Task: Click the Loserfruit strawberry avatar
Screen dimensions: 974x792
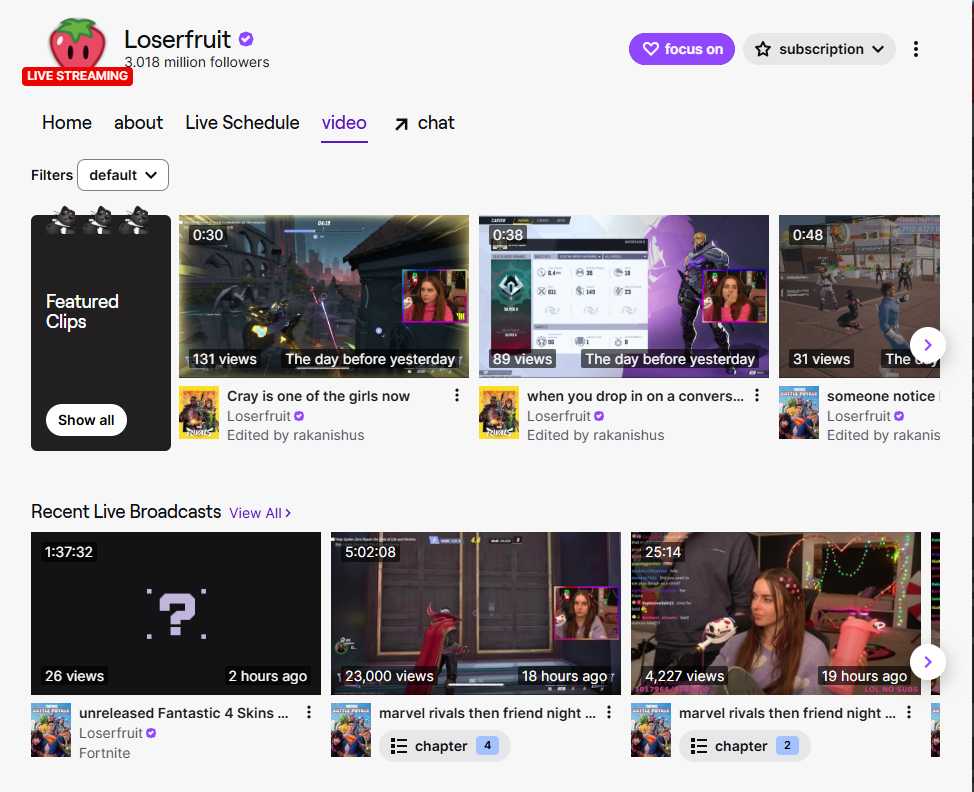Action: (77, 43)
